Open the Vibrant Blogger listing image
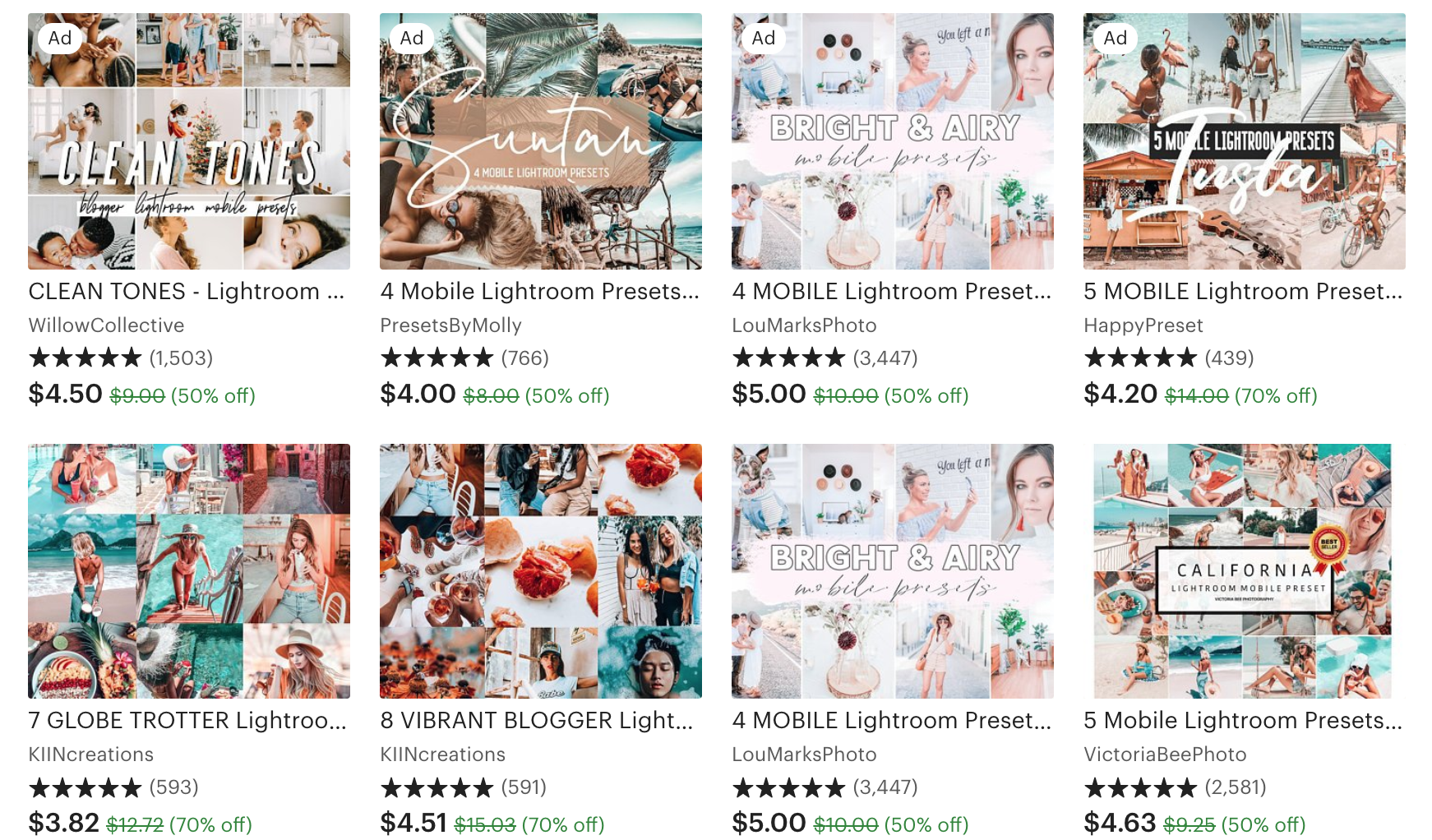The width and height of the screenshot is (1432, 840). [541, 571]
